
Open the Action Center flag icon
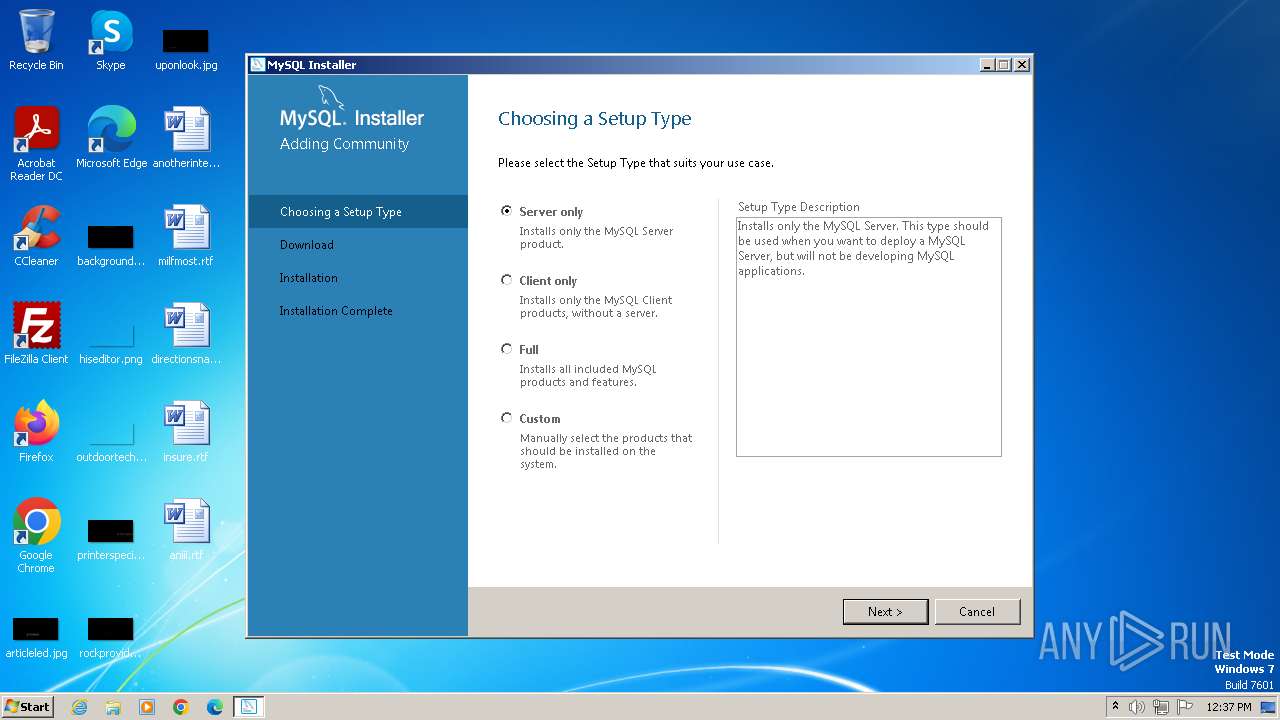pos(1185,707)
